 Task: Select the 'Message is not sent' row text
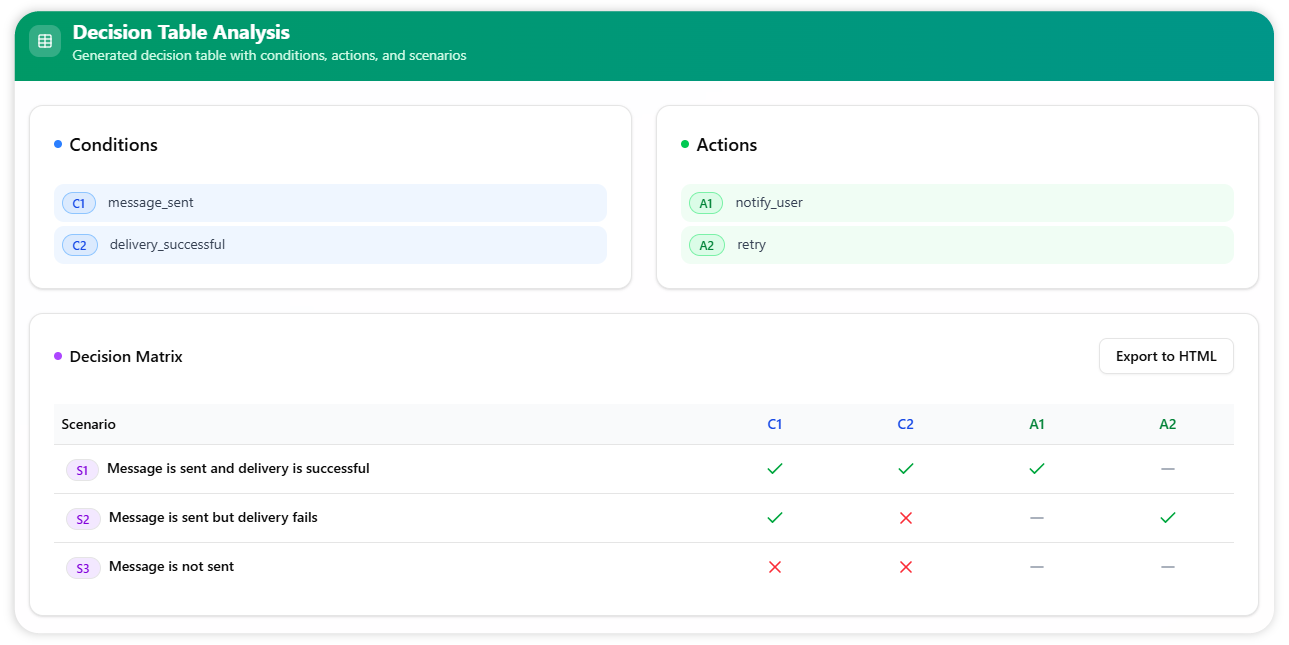click(171, 566)
